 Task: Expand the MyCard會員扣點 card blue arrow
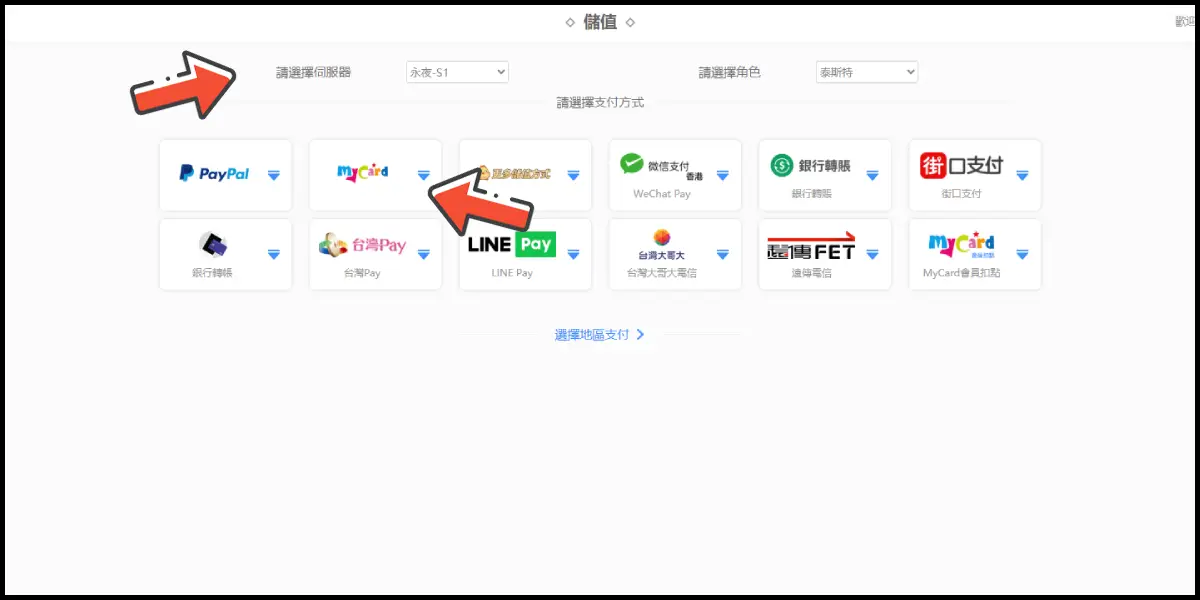tap(1022, 254)
